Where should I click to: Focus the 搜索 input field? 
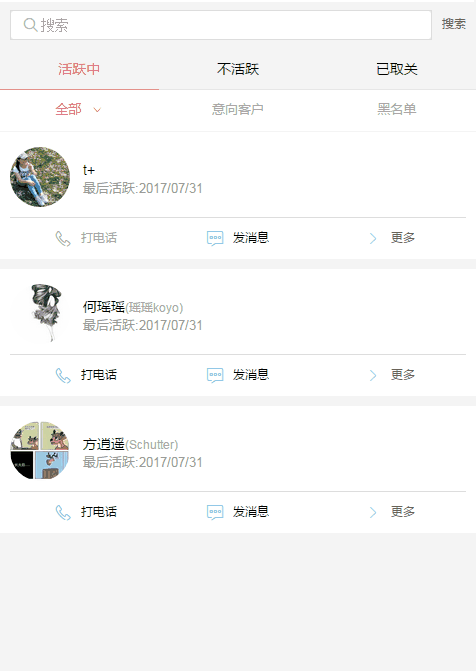coord(221,25)
